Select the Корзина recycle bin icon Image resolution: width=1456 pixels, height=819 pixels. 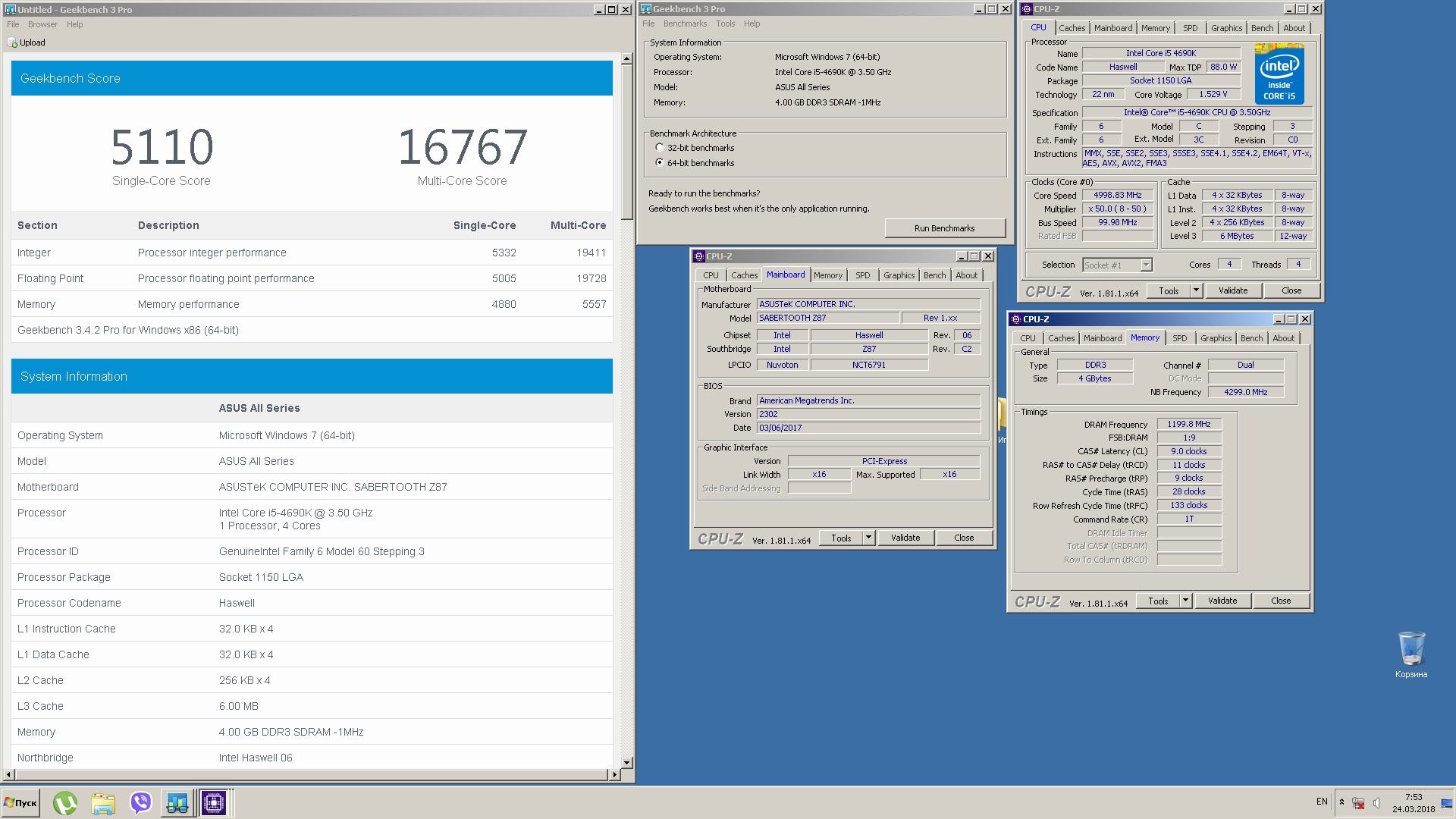[x=1411, y=654]
